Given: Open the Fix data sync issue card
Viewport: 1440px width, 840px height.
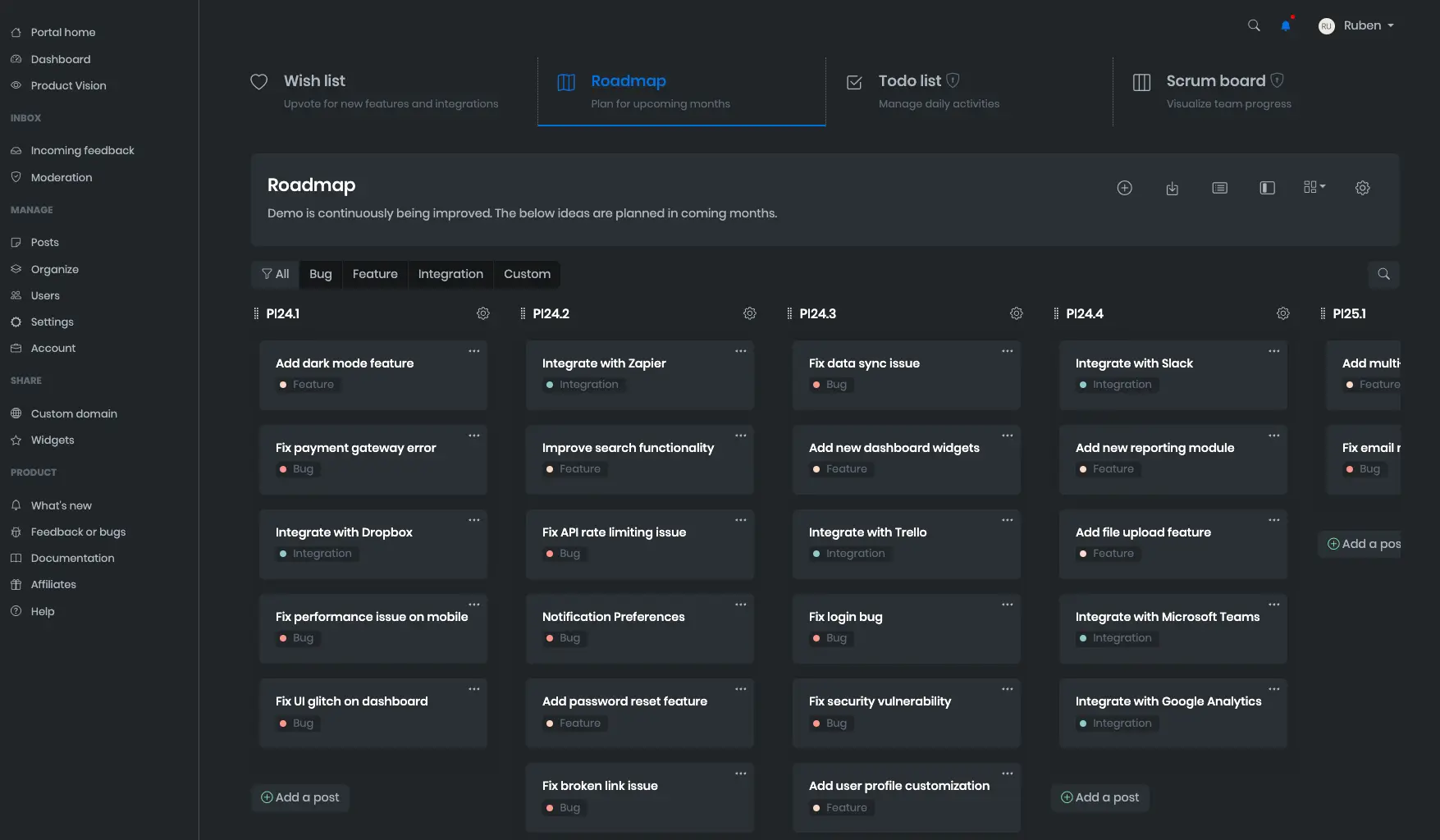Looking at the screenshot, I should [x=864, y=363].
